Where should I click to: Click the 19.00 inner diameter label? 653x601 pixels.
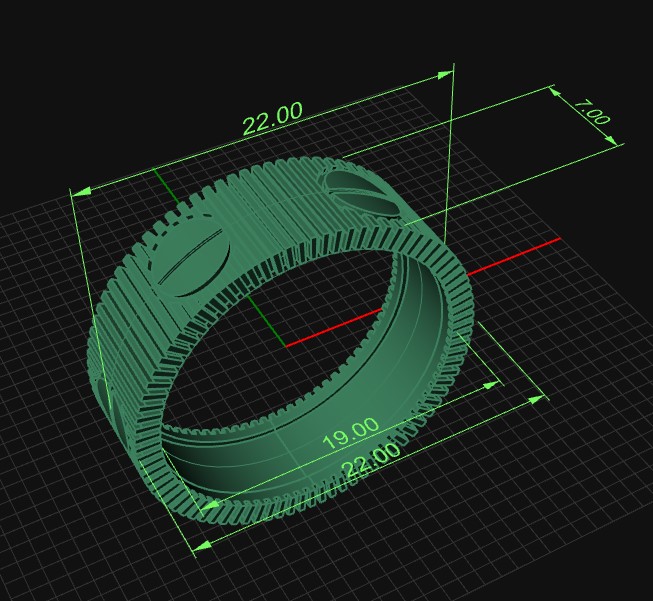(349, 432)
